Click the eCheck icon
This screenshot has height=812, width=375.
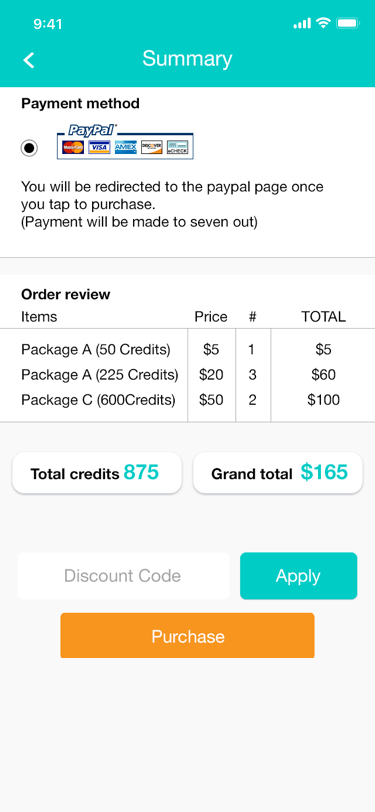point(178,148)
